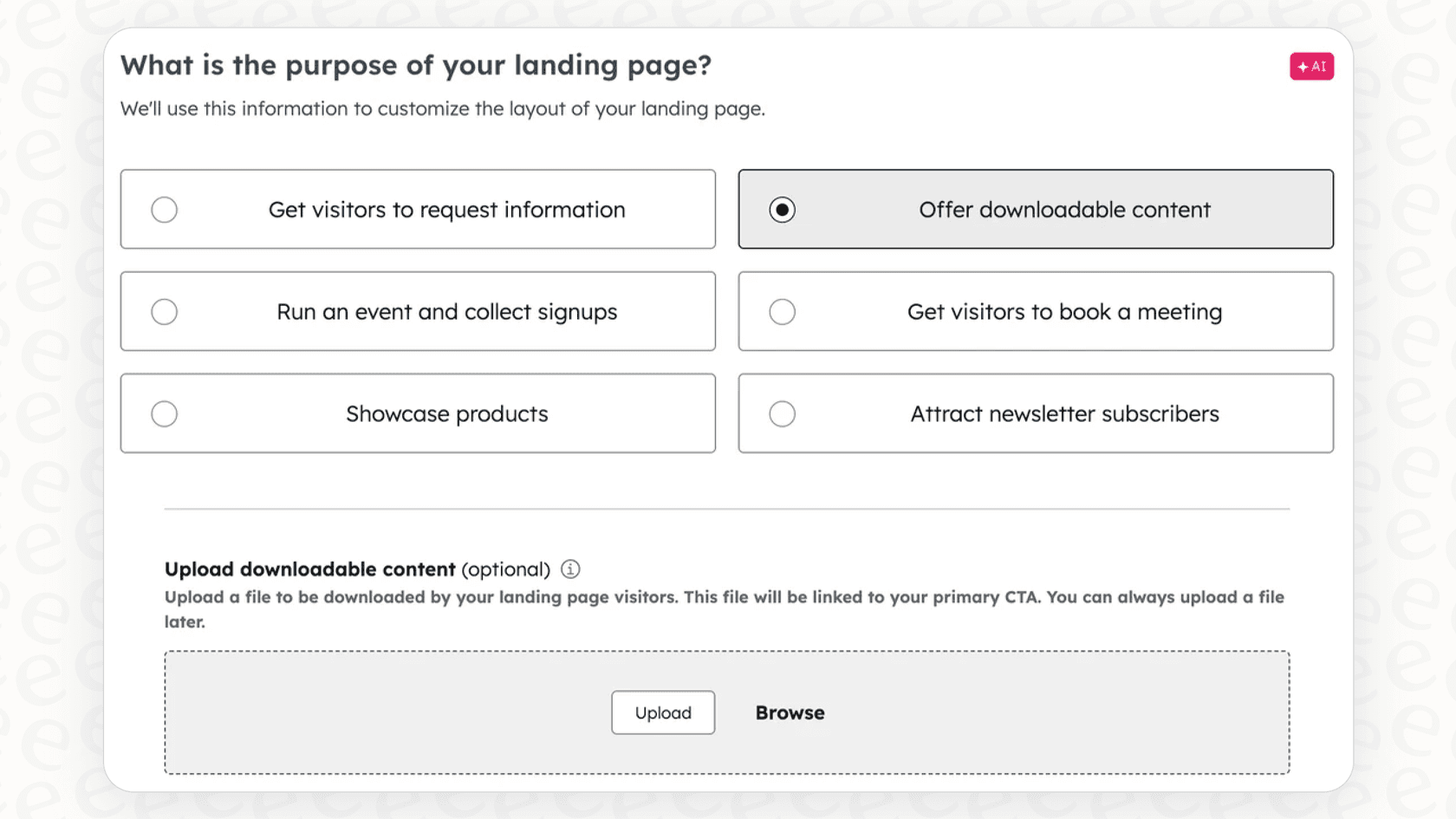This screenshot has width=1456, height=819.
Task: Click the pink AI badge
Action: pos(1311,66)
